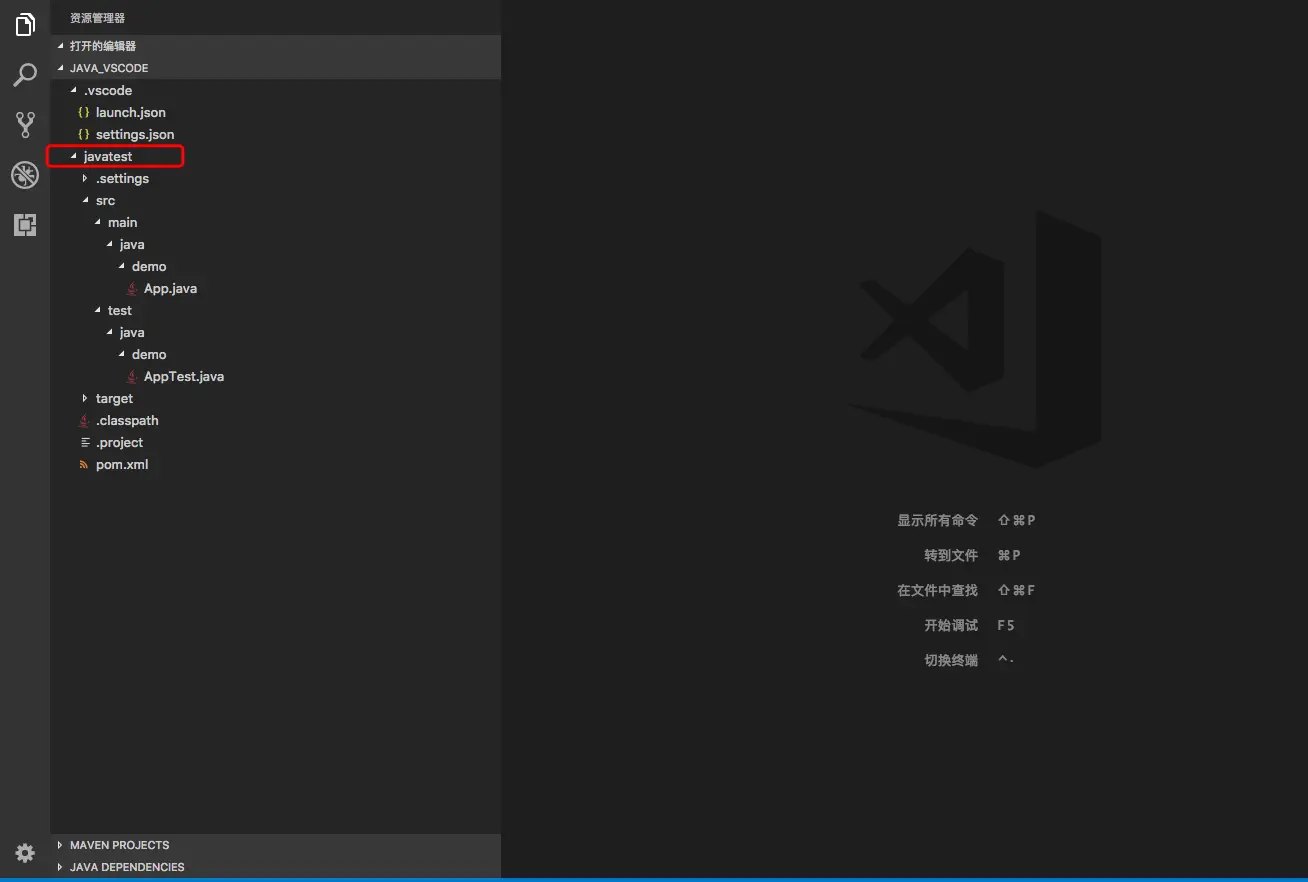1308x882 pixels.
Task: Select the main folder label
Action: (x=123, y=222)
